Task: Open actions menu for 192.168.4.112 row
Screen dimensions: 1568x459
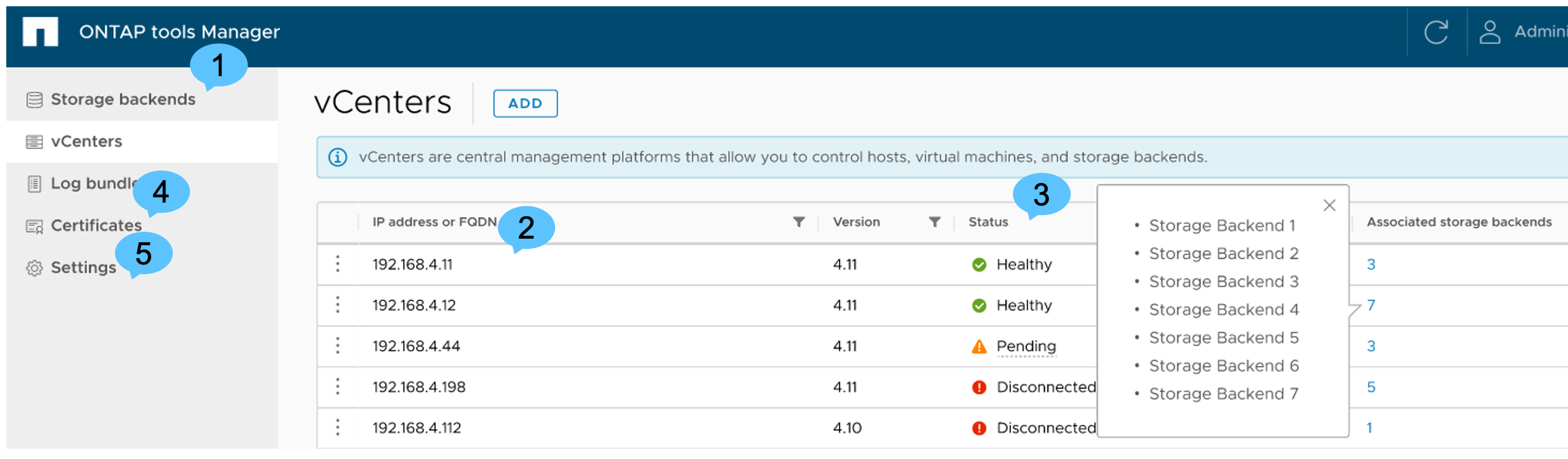Action: [x=338, y=428]
